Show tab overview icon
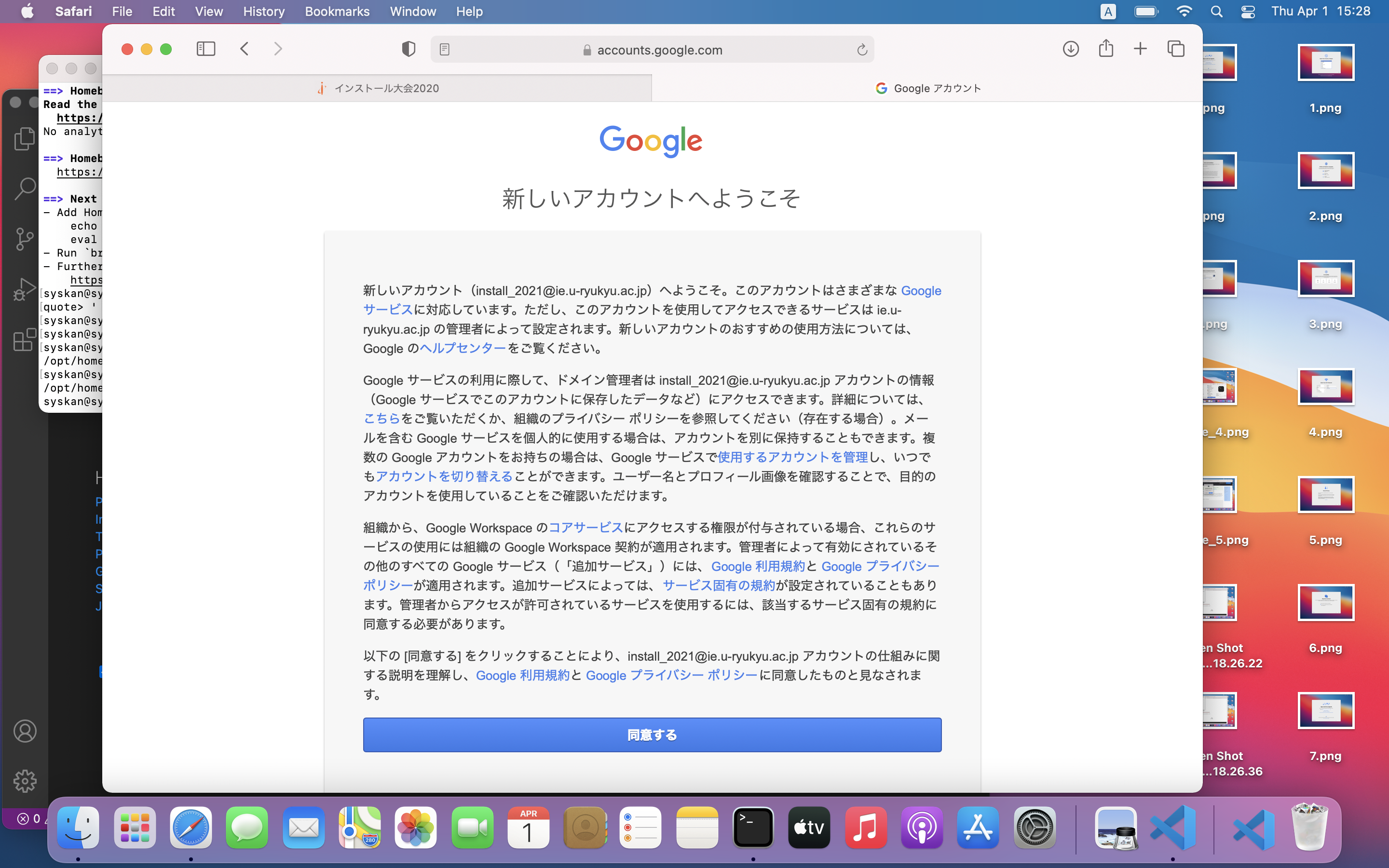This screenshot has width=1389, height=868. pyautogui.click(x=1176, y=49)
